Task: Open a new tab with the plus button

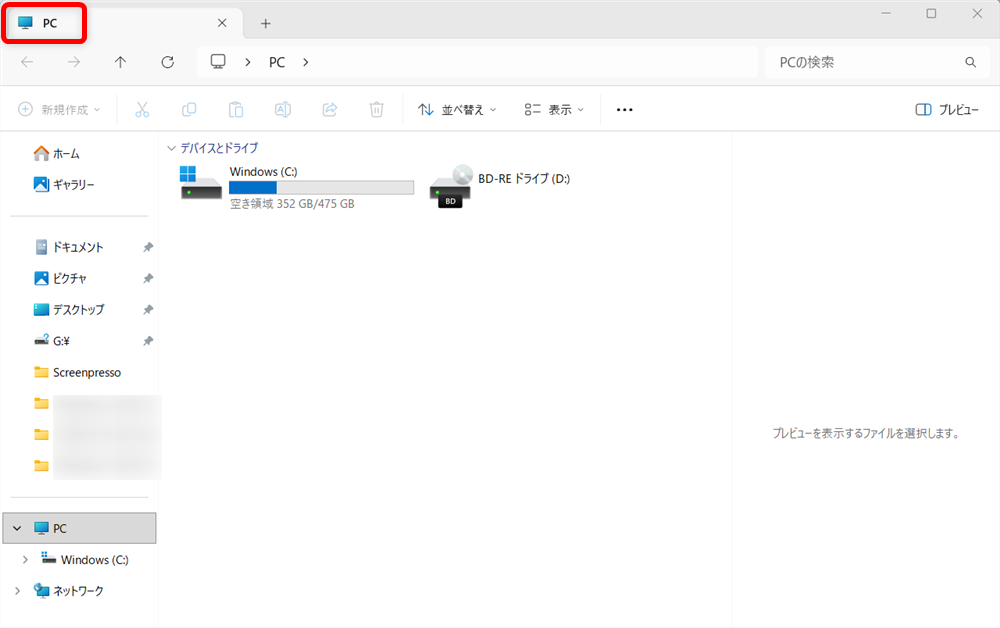Action: pyautogui.click(x=265, y=23)
